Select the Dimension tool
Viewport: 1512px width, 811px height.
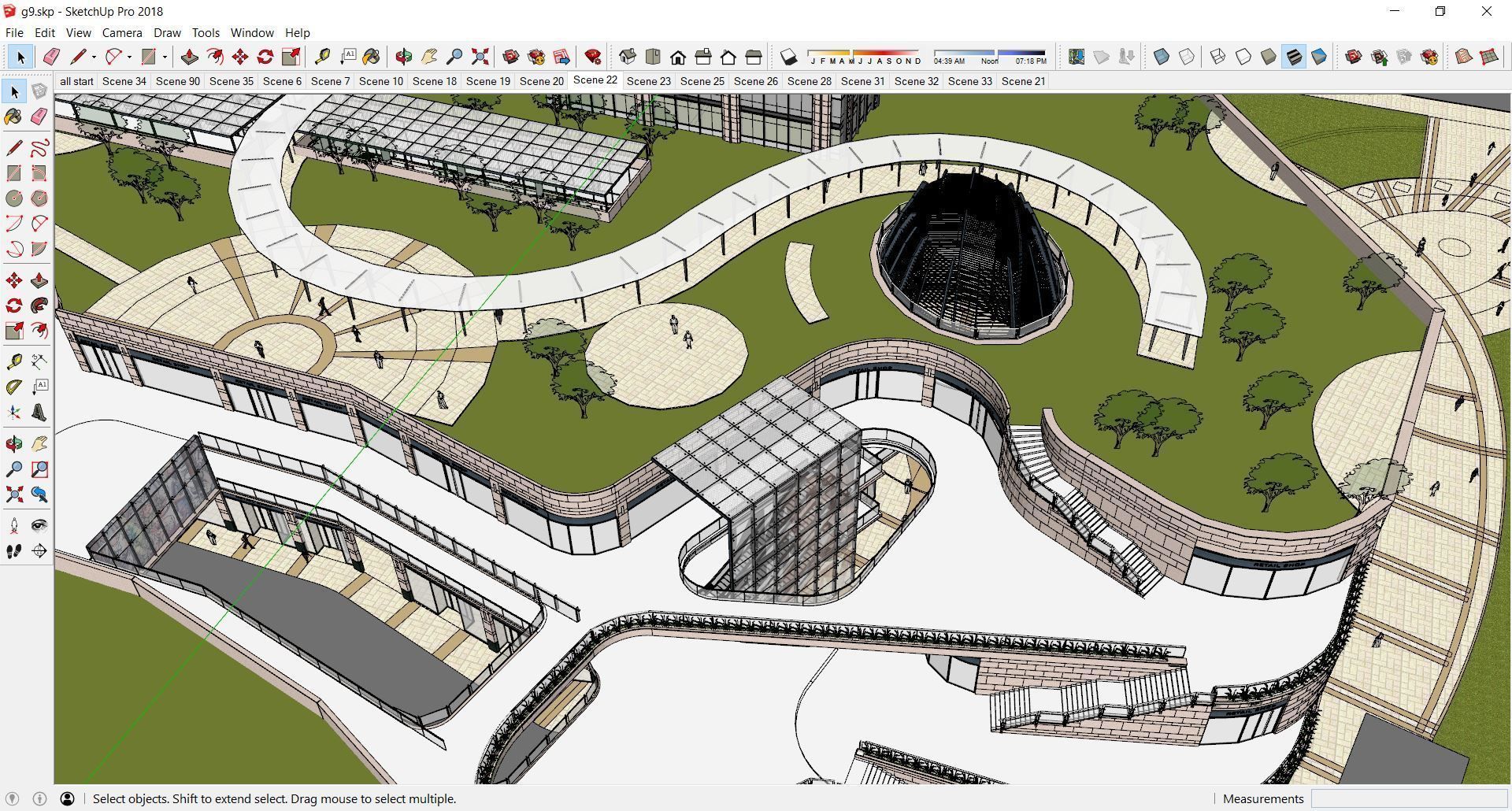pos(39,361)
